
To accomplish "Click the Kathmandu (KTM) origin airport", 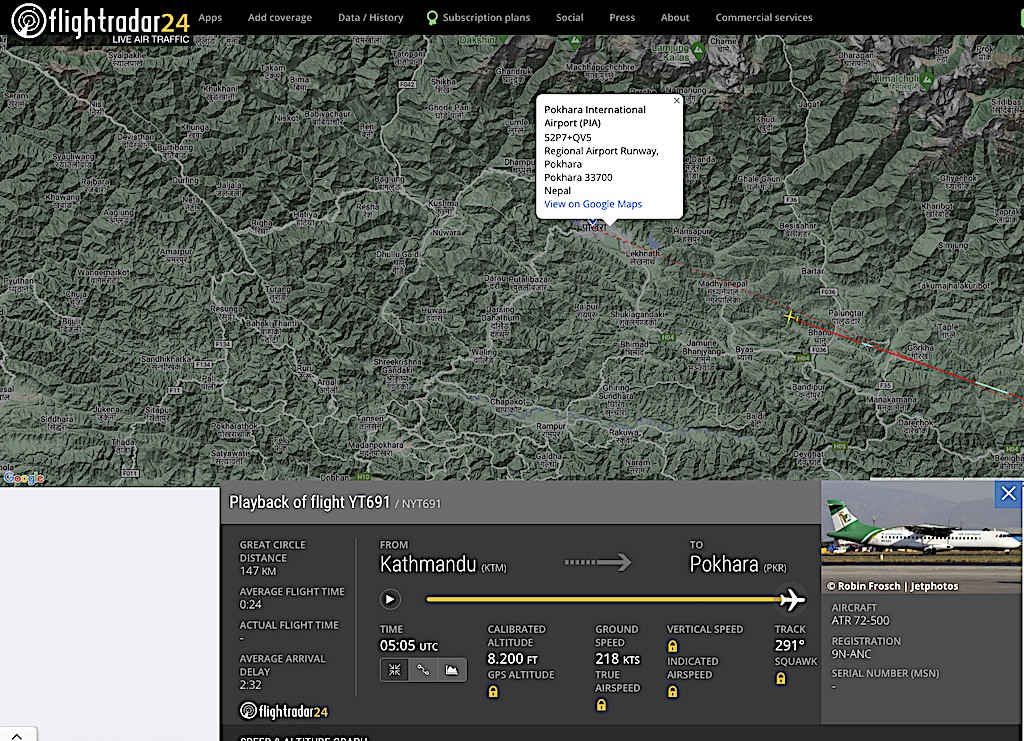I will tap(443, 564).
